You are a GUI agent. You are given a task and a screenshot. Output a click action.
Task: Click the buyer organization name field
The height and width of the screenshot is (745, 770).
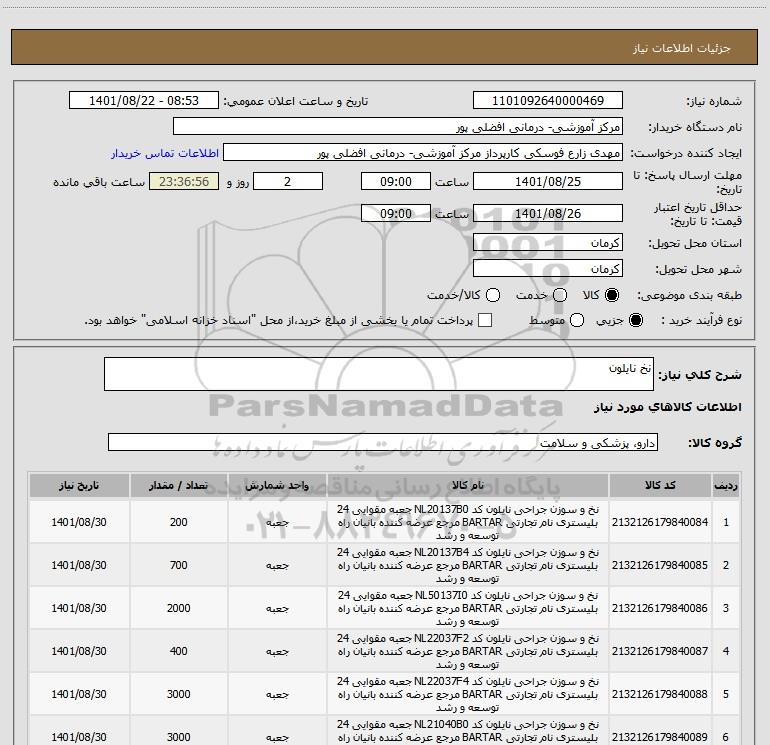pyautogui.click(x=398, y=127)
